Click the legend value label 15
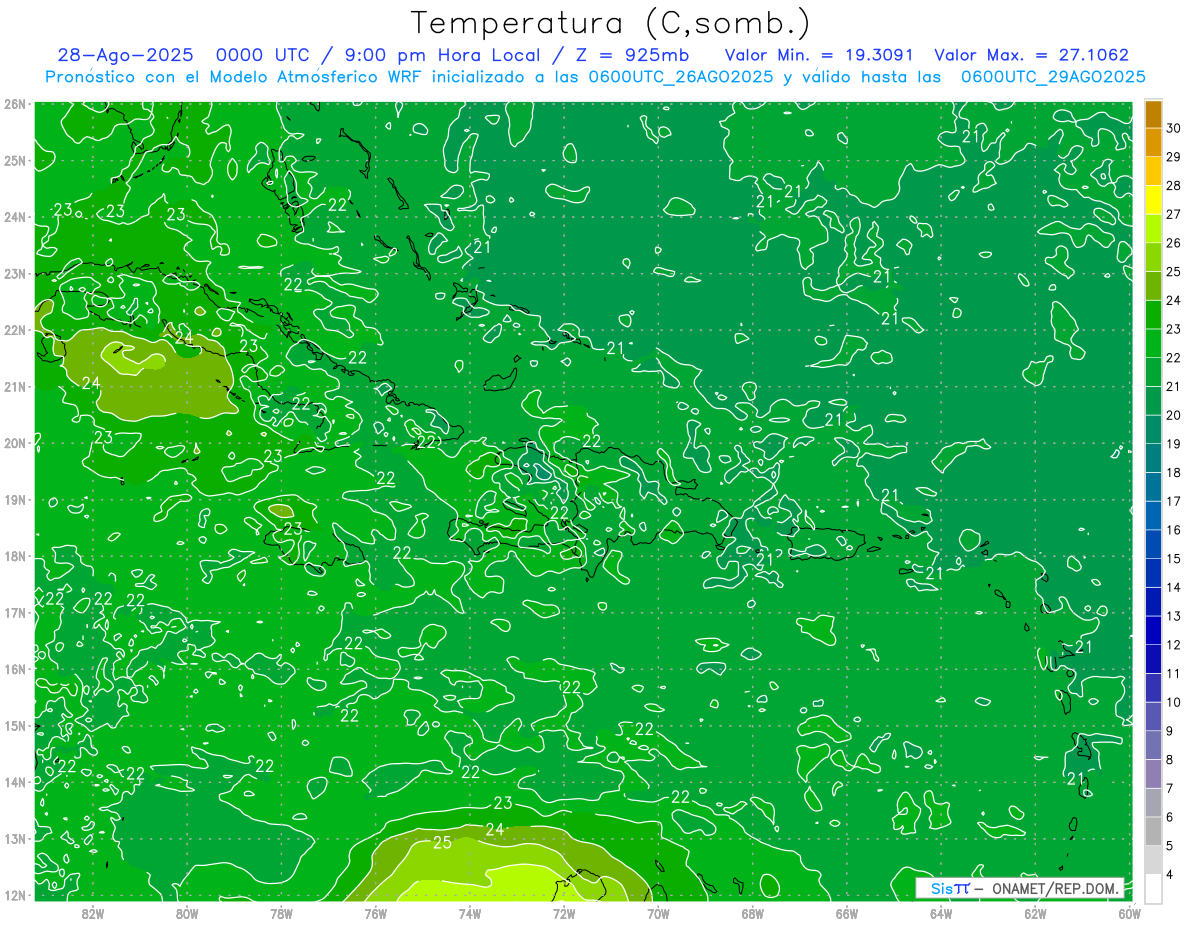This screenshot has height=927, width=1200. pos(1173,559)
